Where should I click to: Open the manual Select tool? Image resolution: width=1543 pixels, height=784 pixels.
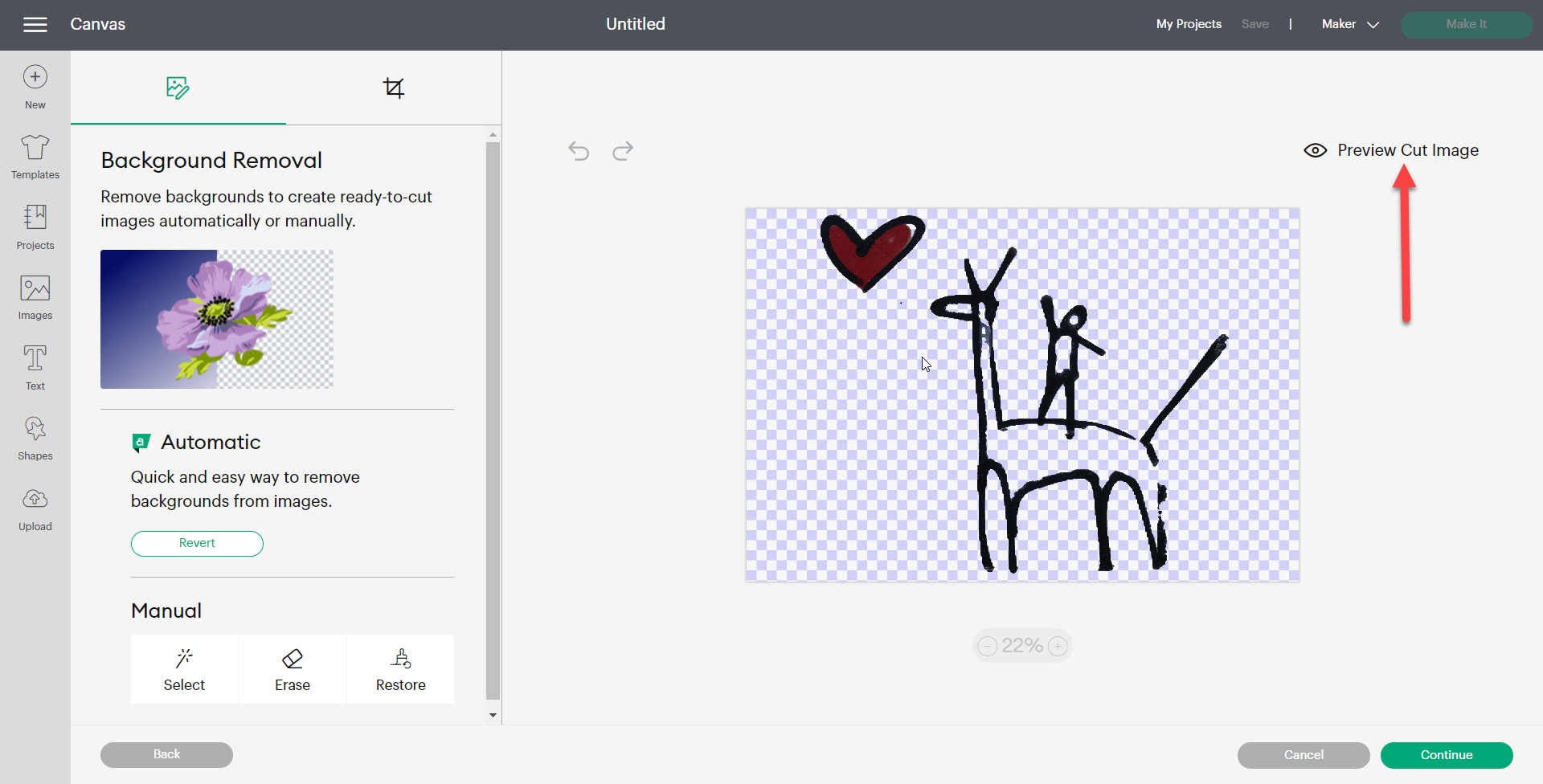coord(184,668)
